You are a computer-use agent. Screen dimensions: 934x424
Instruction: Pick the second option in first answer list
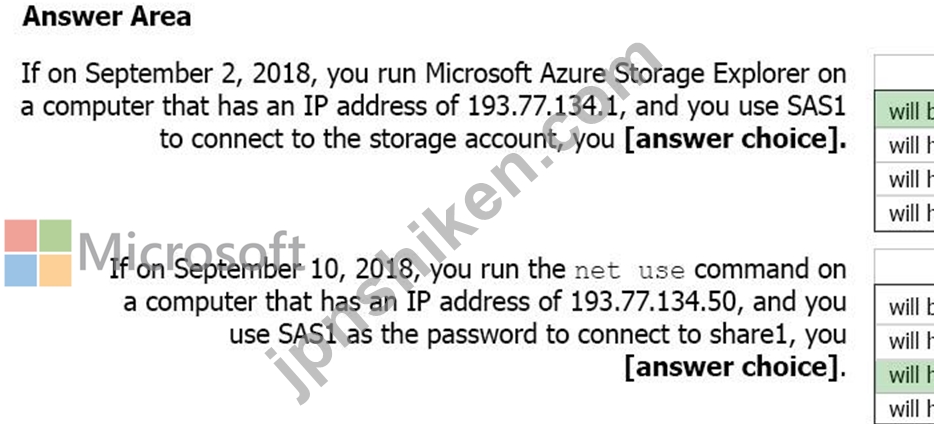click(904, 145)
